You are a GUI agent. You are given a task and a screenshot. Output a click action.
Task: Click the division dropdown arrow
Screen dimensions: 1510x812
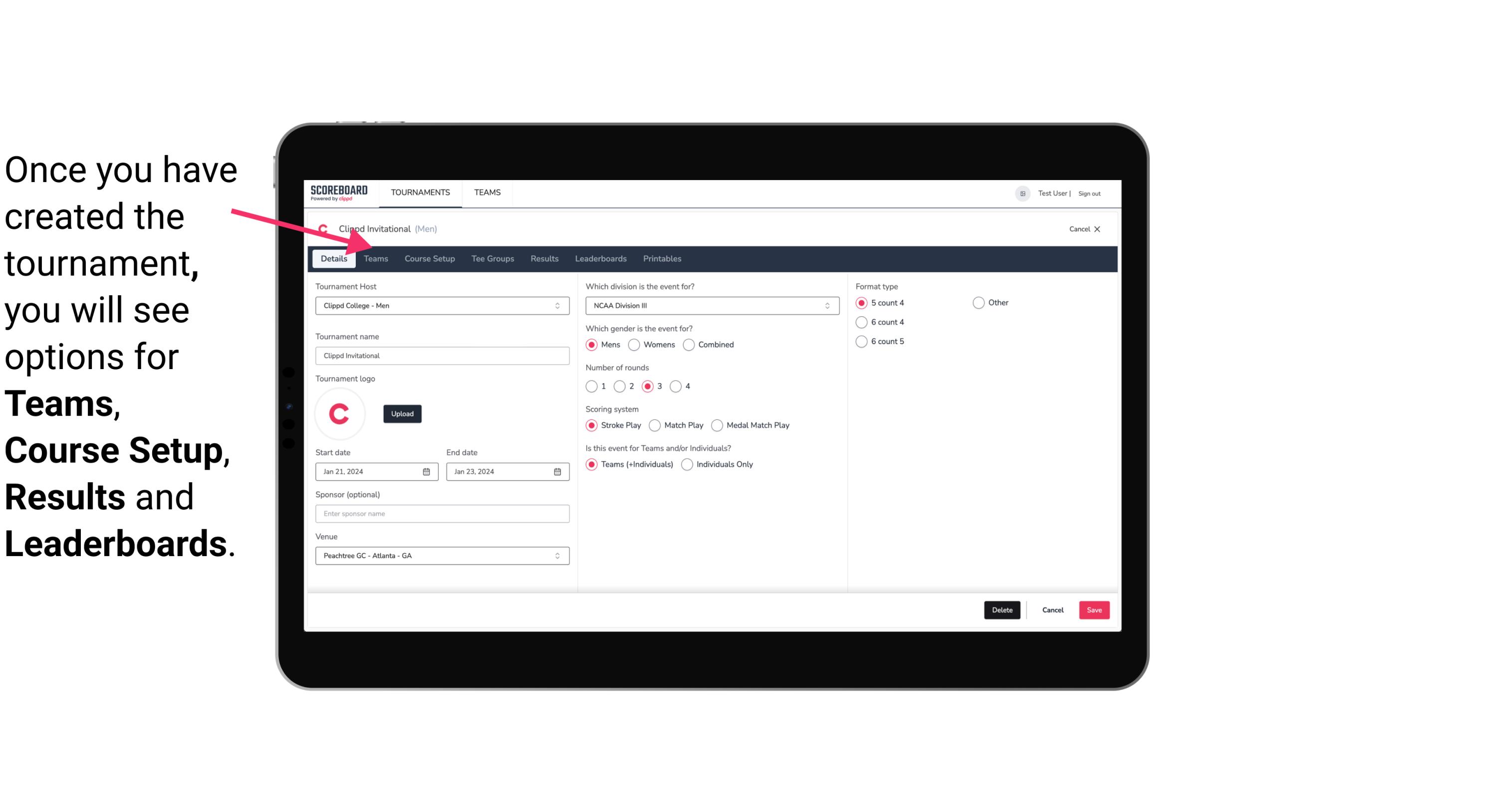click(x=826, y=305)
